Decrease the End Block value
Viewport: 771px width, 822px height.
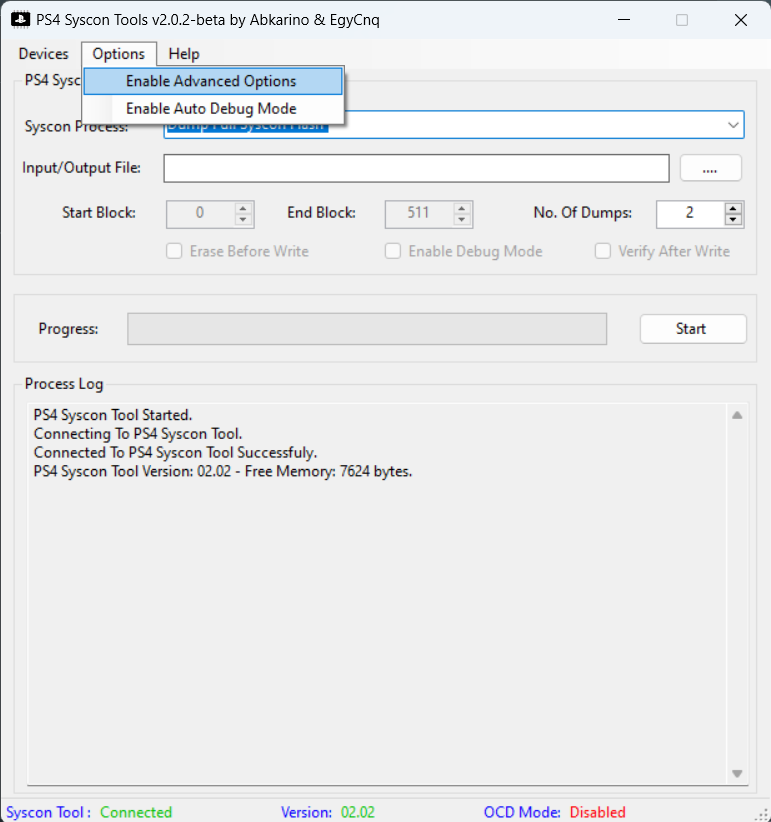pyautogui.click(x=462, y=220)
